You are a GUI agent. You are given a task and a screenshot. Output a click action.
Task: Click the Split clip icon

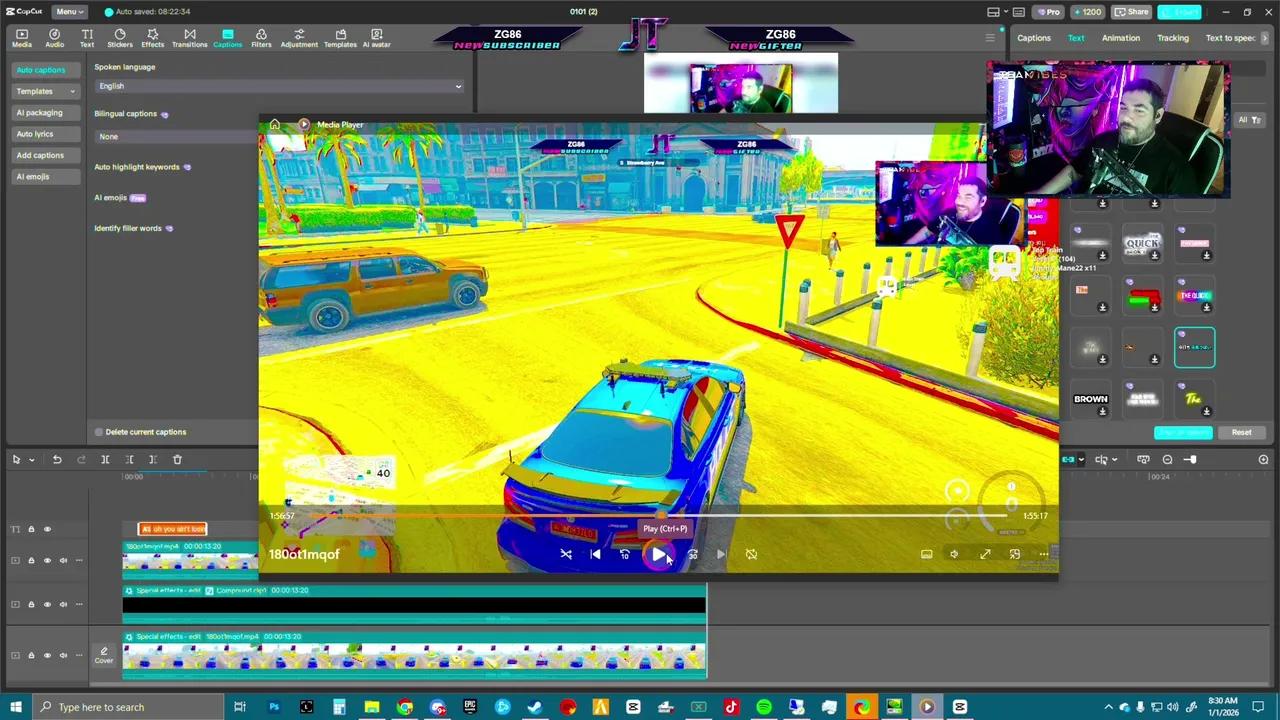pyautogui.click(x=105, y=459)
